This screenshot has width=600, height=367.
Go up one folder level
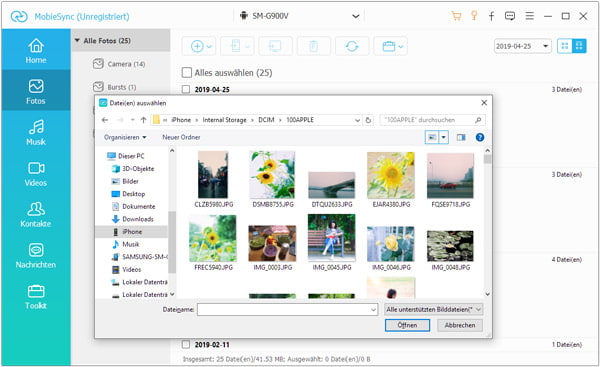coord(143,120)
